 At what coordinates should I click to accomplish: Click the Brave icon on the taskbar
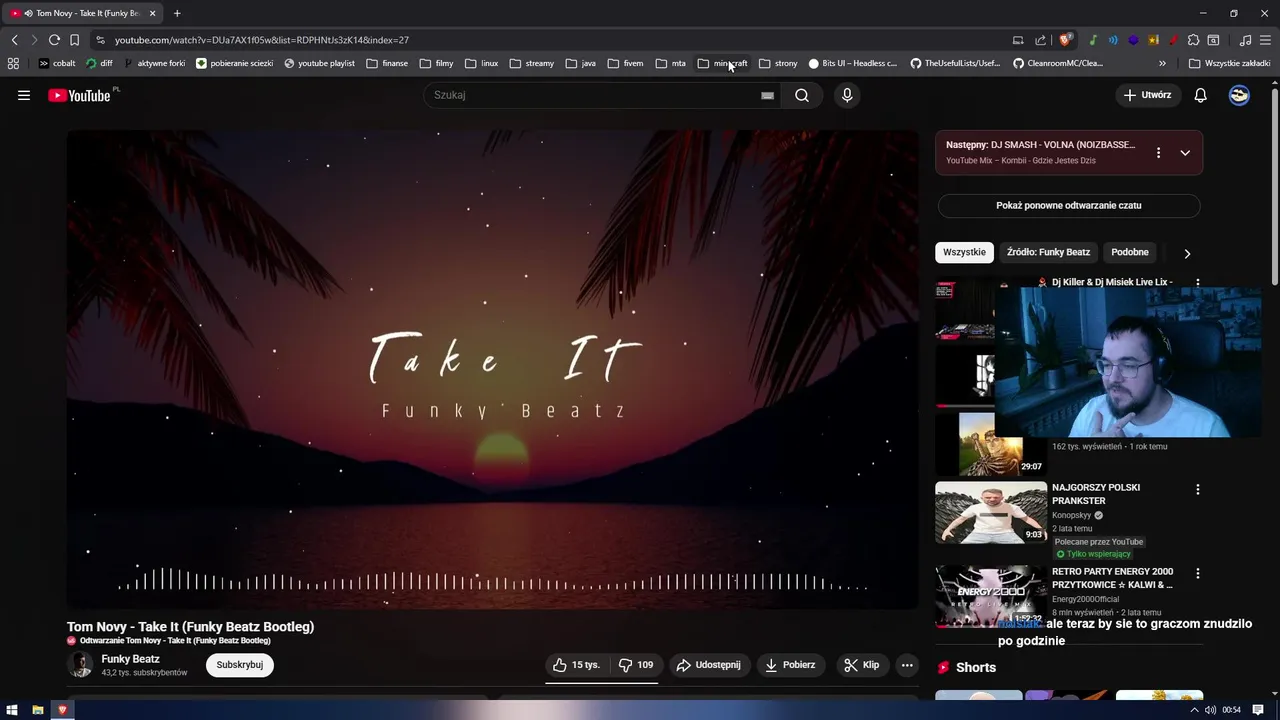tap(62, 710)
